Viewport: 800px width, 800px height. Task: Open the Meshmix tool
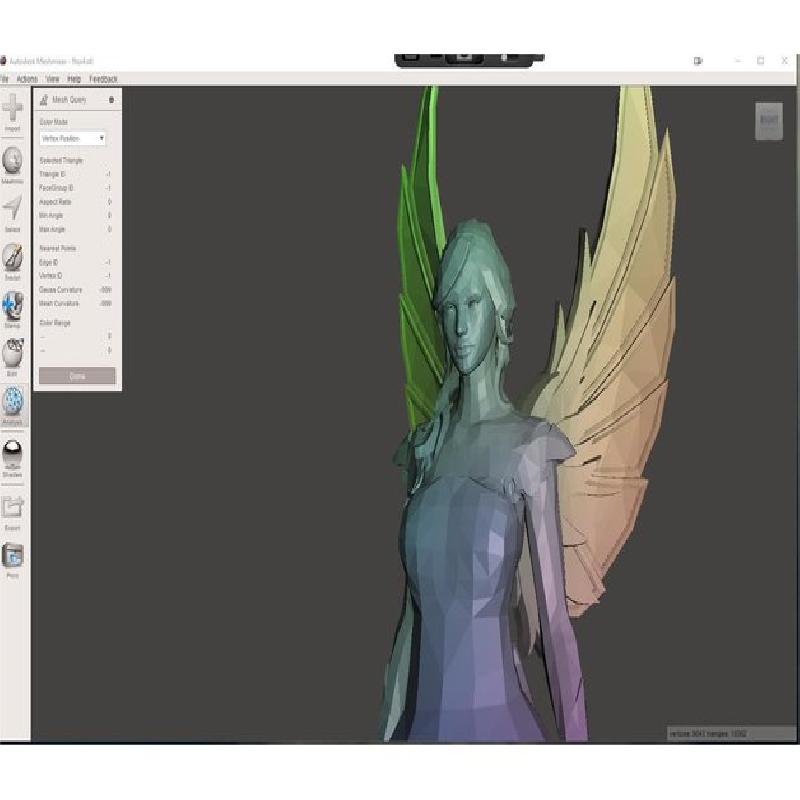(13, 162)
